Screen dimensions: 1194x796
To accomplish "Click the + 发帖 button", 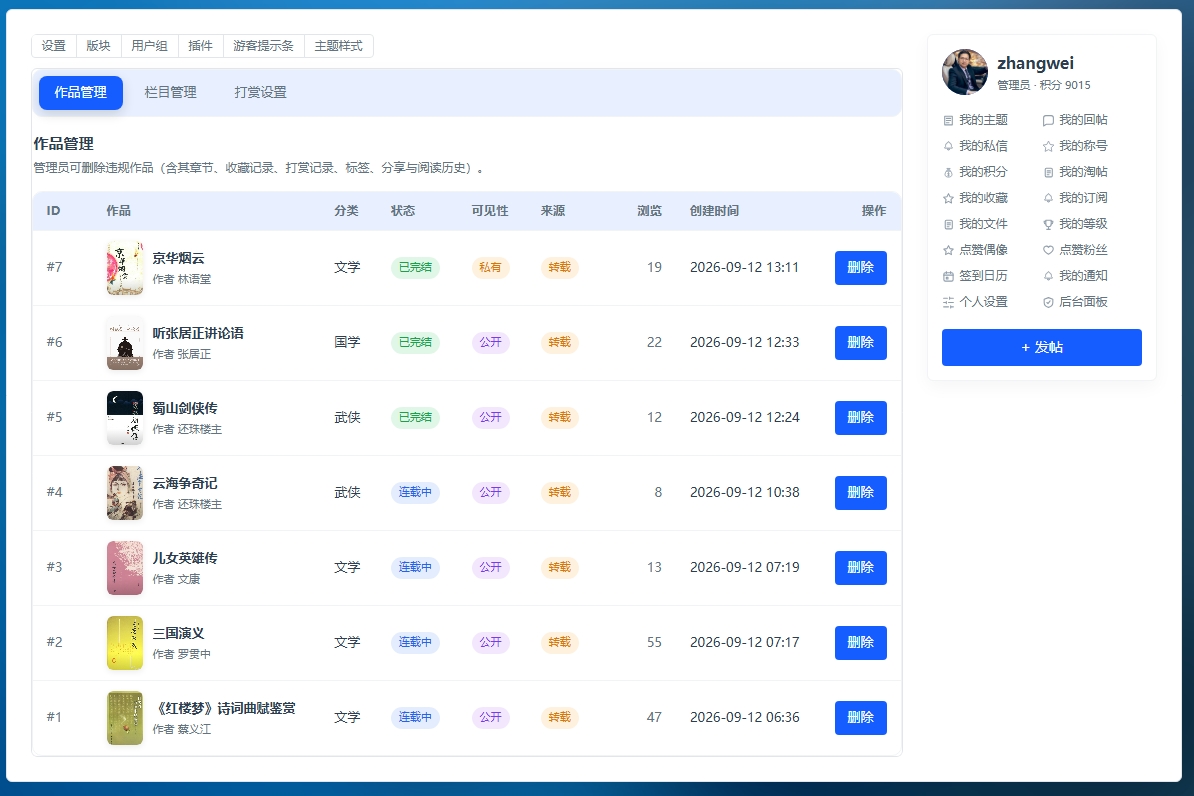I will tap(1042, 347).
